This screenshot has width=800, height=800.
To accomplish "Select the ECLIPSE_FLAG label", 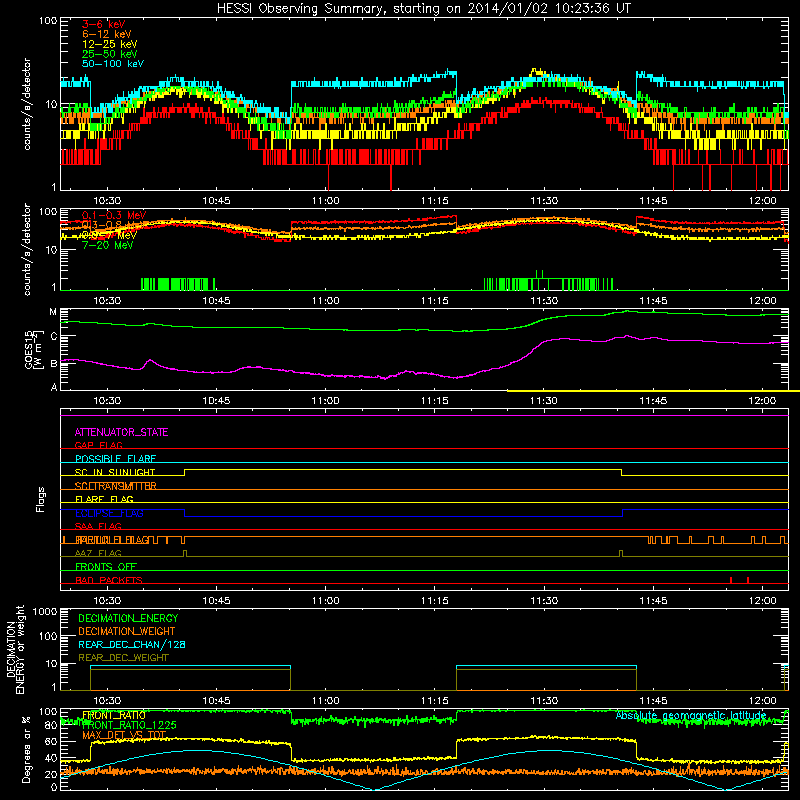I will tap(109, 513).
